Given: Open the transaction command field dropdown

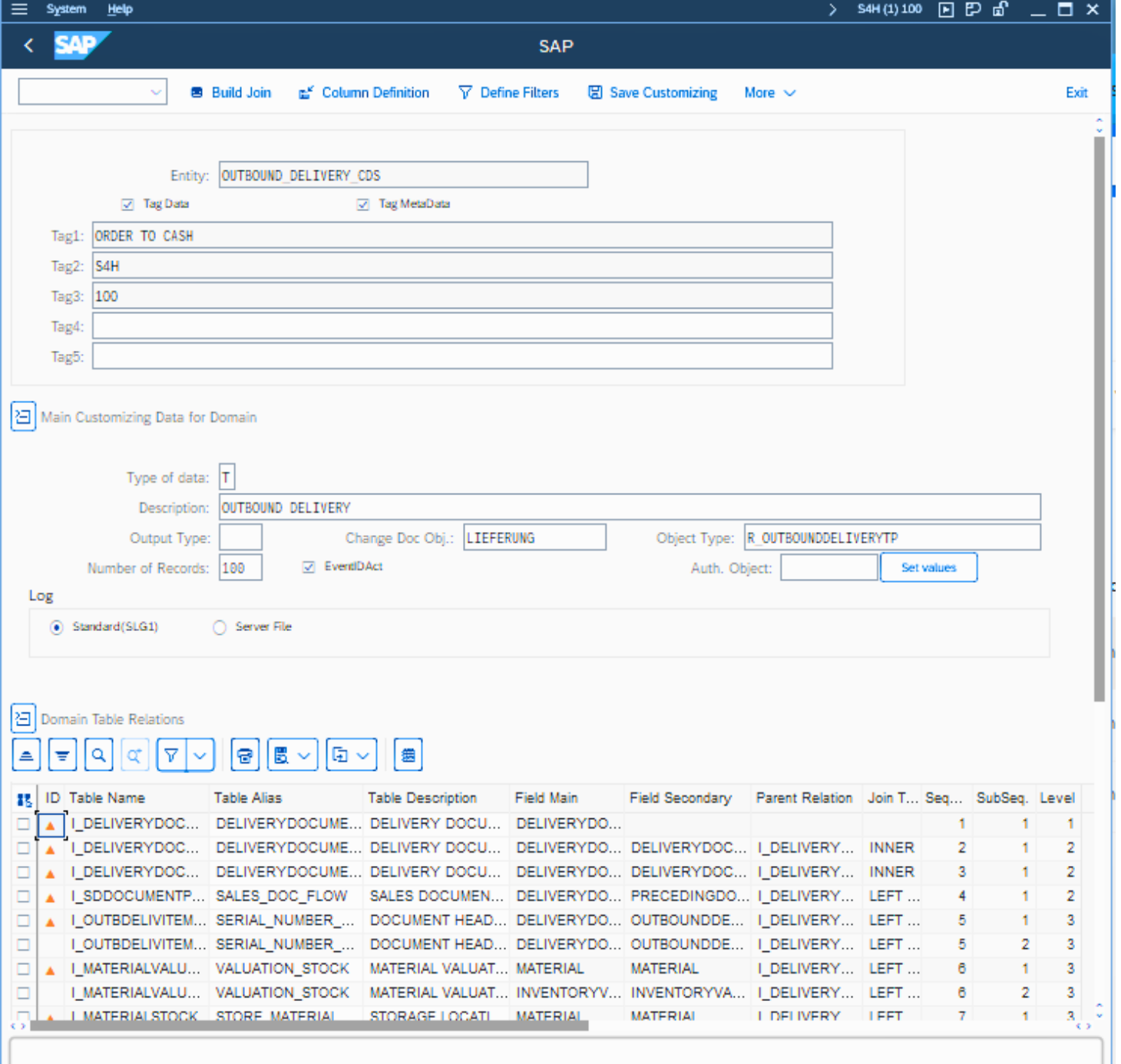Looking at the screenshot, I should [x=156, y=93].
